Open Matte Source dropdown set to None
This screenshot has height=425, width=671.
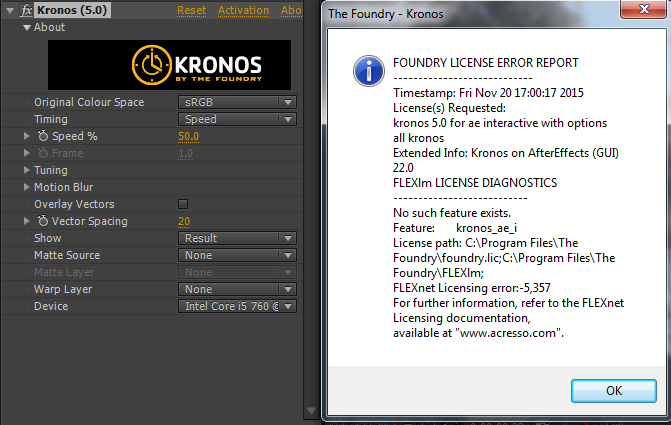pyautogui.click(x=237, y=255)
